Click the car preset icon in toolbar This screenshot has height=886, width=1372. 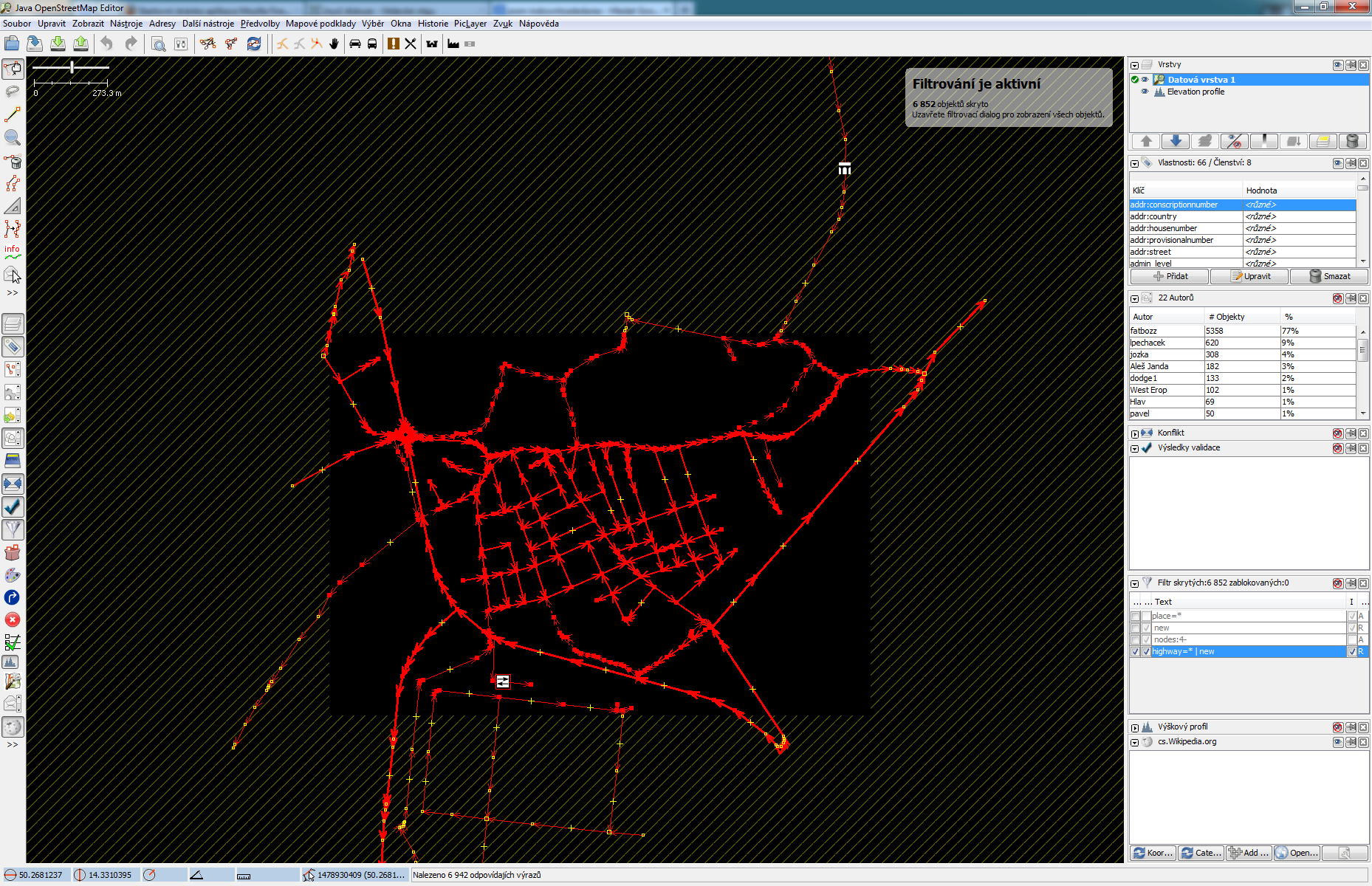coord(355,44)
